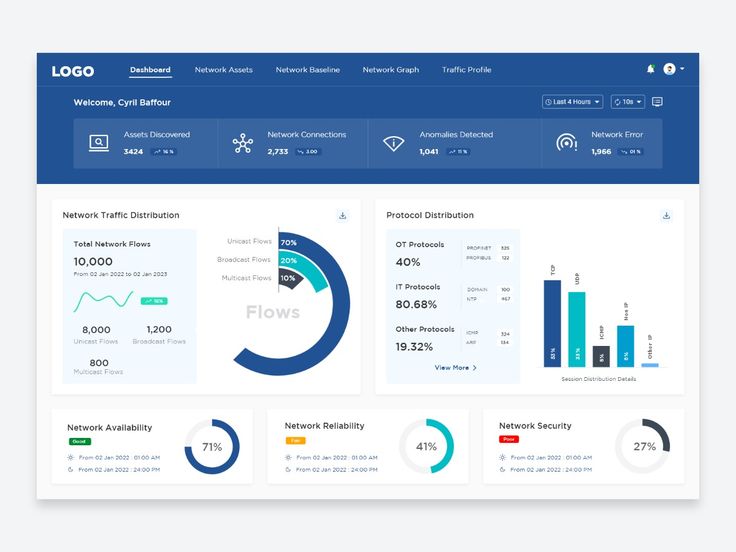Click the 71% Network Availability ring
The height and width of the screenshot is (552, 736).
[x=212, y=446]
